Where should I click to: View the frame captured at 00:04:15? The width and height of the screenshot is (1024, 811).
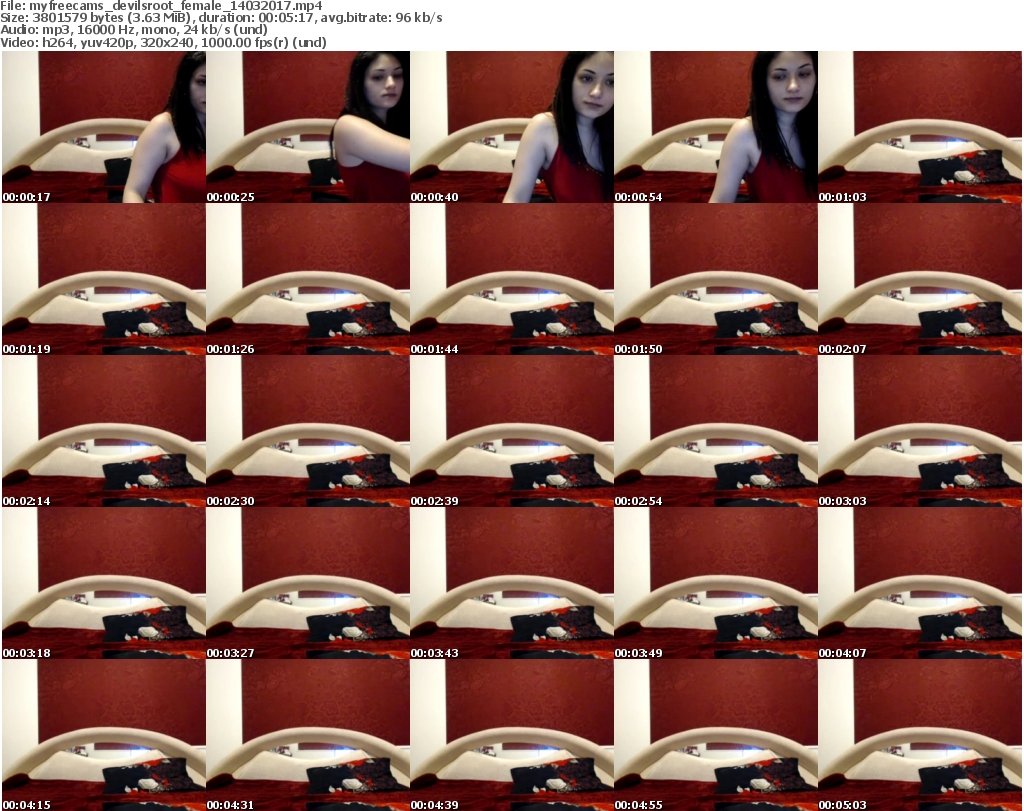(104, 735)
